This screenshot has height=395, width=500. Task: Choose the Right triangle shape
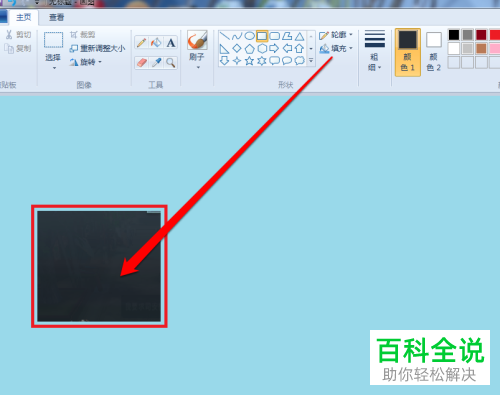click(225, 49)
